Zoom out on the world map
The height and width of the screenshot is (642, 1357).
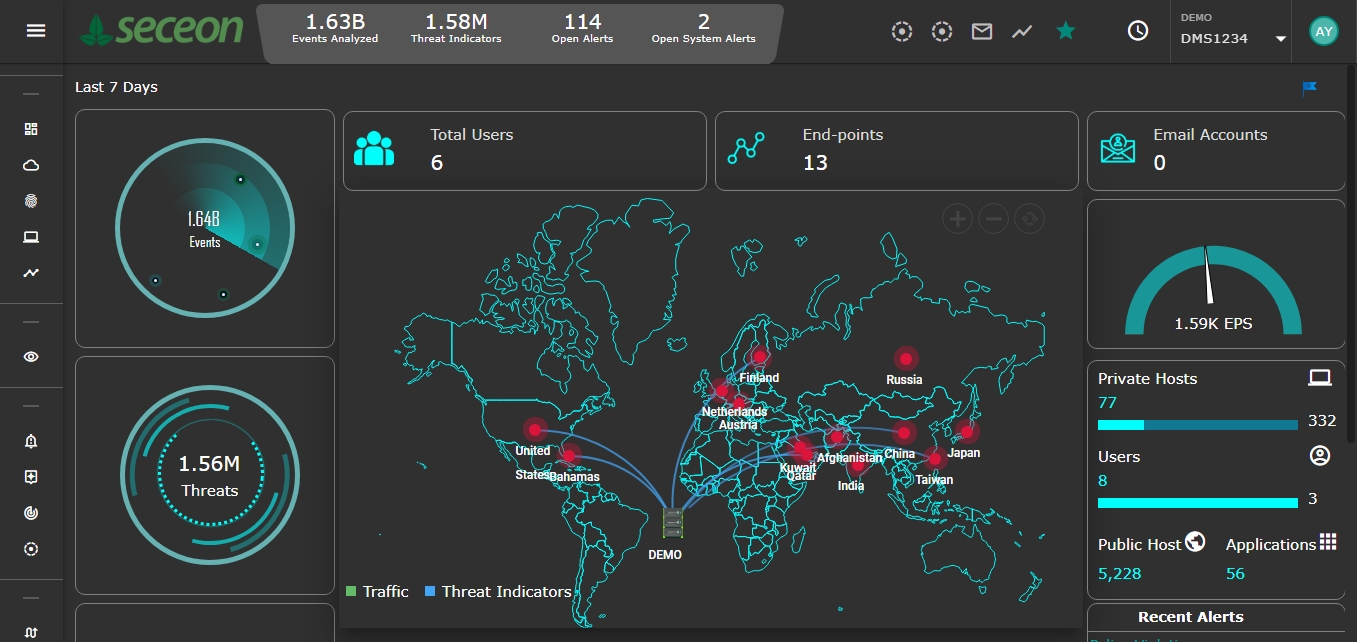tap(993, 219)
